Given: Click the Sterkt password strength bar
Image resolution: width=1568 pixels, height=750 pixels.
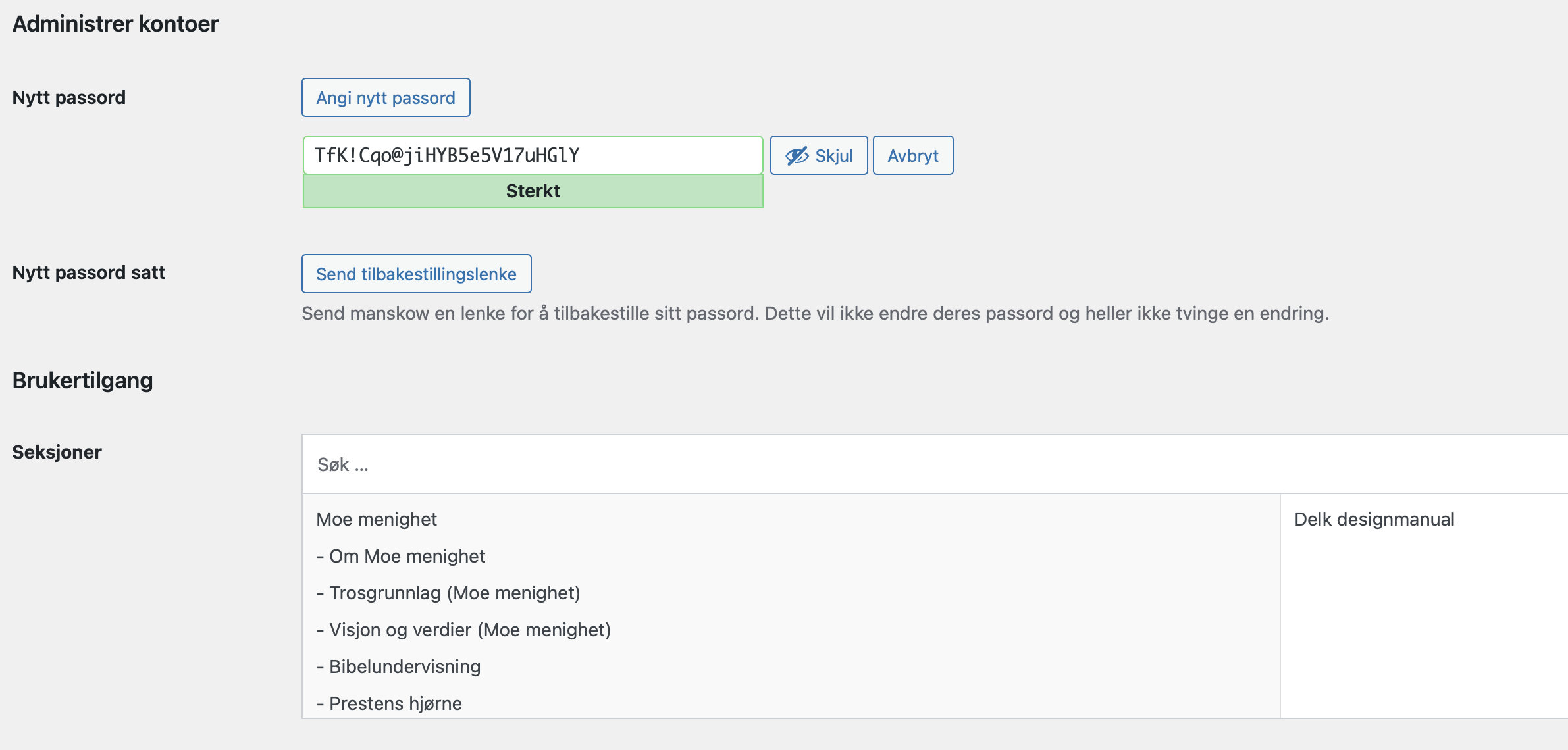Looking at the screenshot, I should tap(533, 191).
